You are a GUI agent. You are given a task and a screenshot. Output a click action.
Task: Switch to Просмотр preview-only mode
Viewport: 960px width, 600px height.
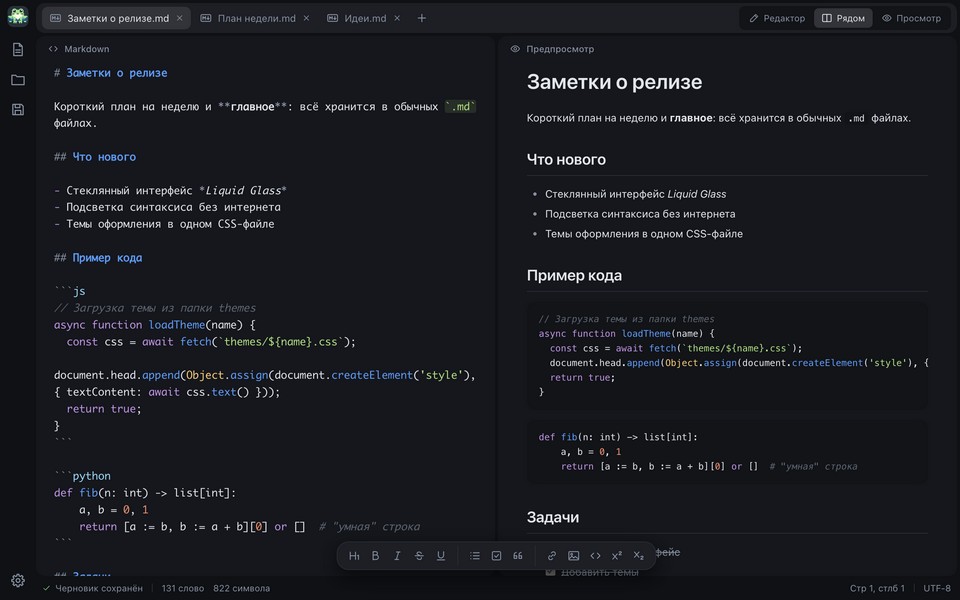(911, 18)
